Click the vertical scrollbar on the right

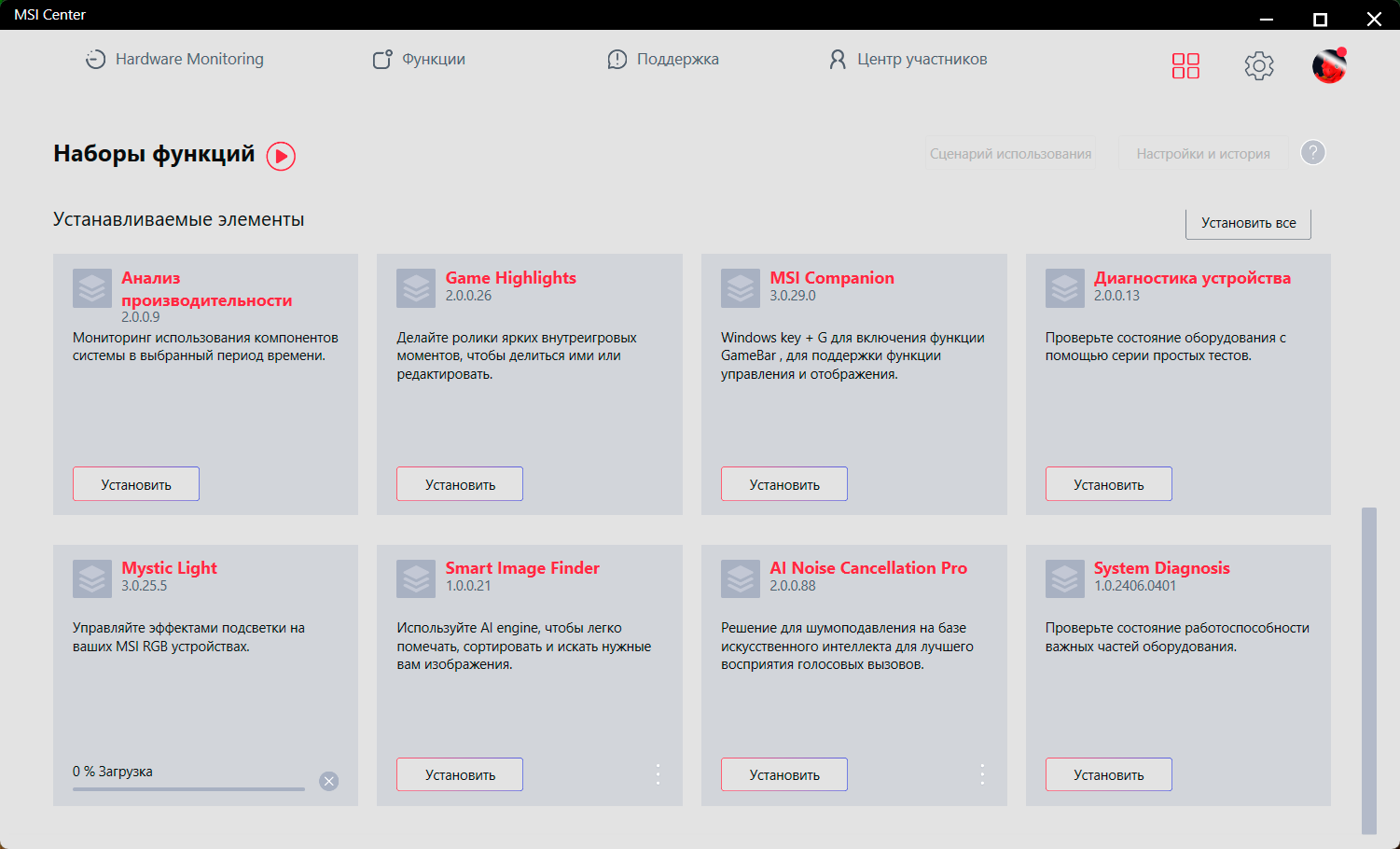1368,669
